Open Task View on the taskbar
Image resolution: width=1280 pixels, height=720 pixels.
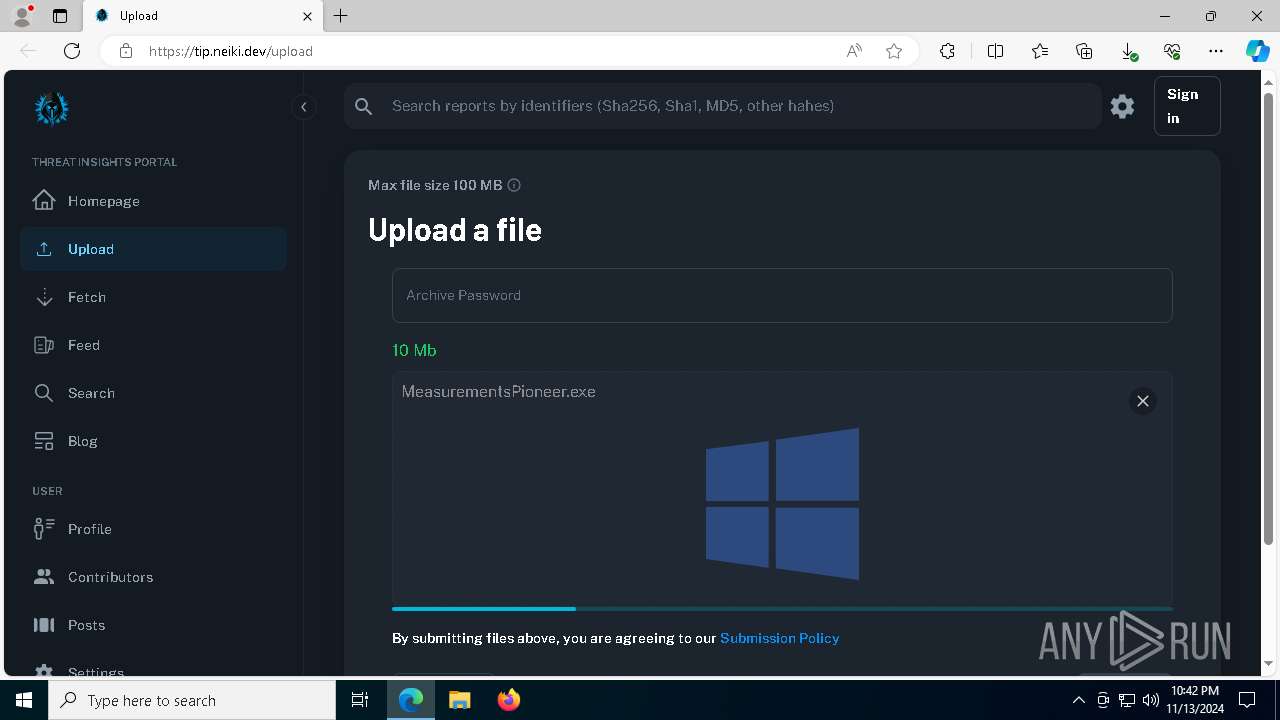[x=360, y=700]
